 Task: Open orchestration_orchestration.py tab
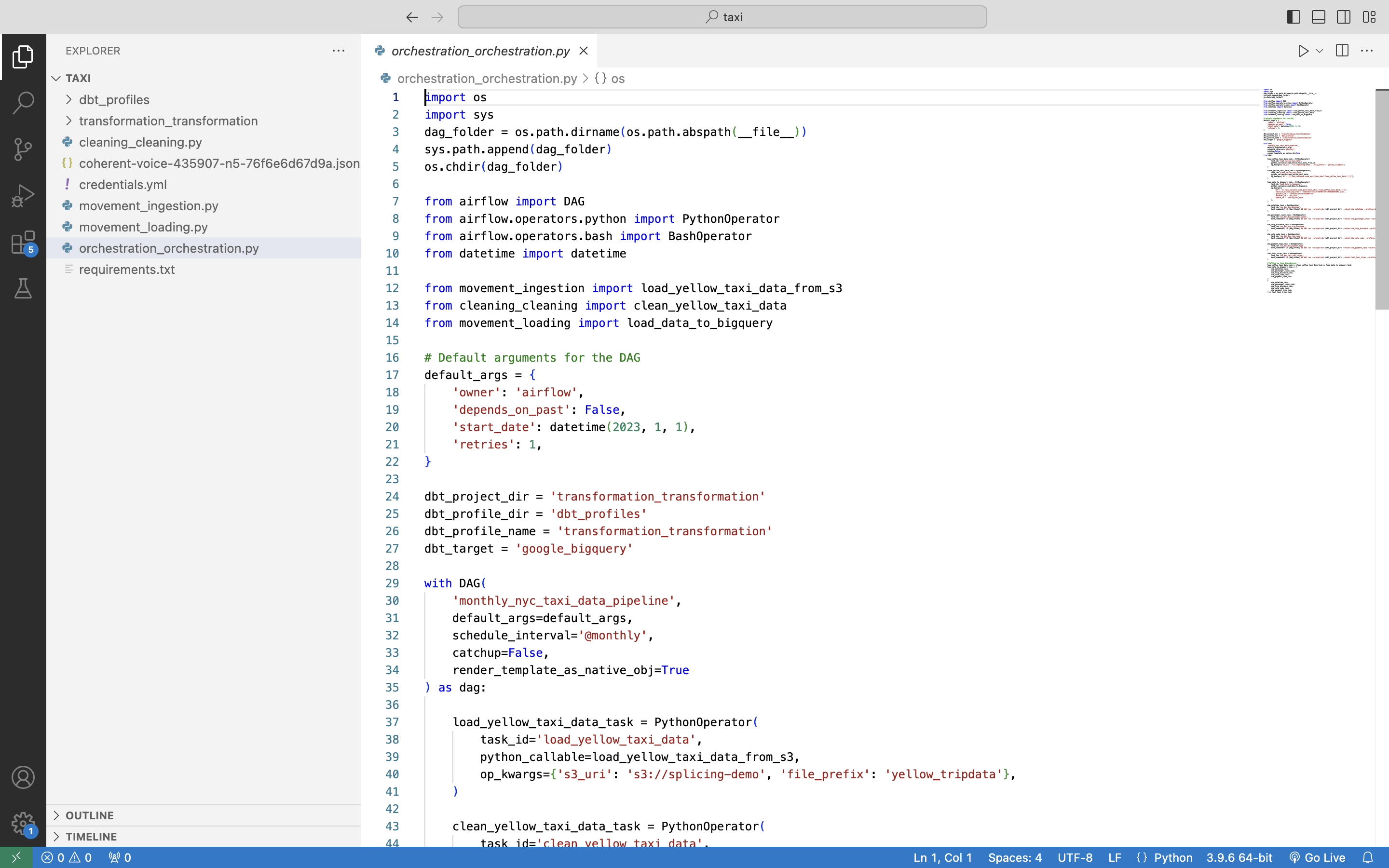tap(481, 51)
